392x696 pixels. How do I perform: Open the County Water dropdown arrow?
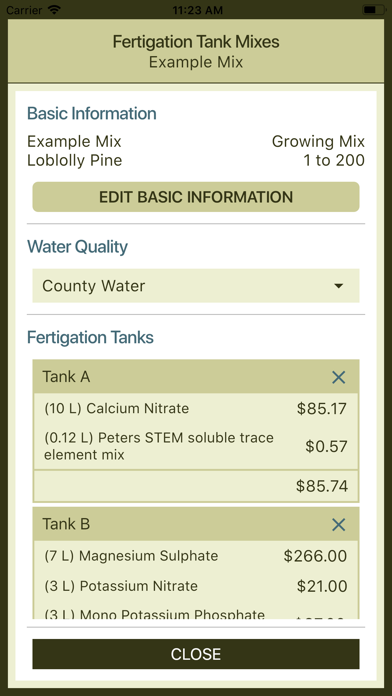tap(339, 286)
